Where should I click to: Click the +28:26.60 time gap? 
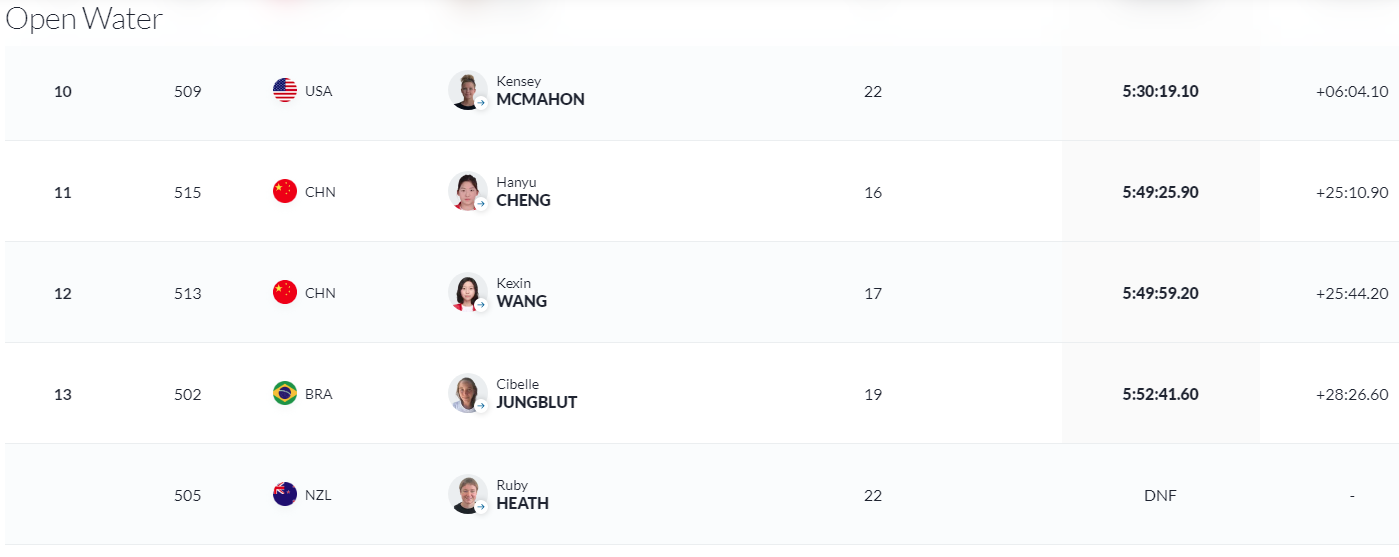point(1352,394)
